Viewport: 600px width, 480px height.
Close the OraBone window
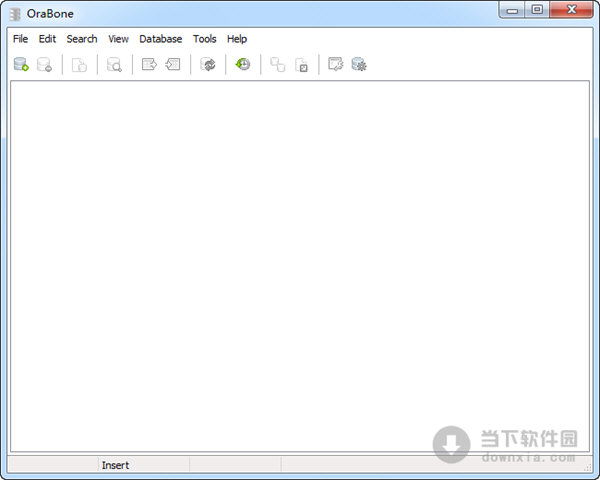[571, 10]
